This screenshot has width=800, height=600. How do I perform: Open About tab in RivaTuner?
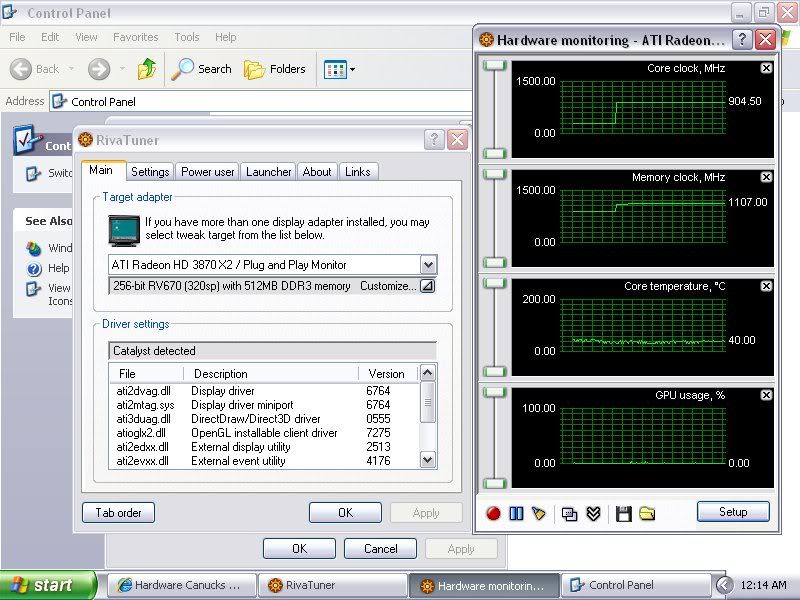tap(317, 172)
